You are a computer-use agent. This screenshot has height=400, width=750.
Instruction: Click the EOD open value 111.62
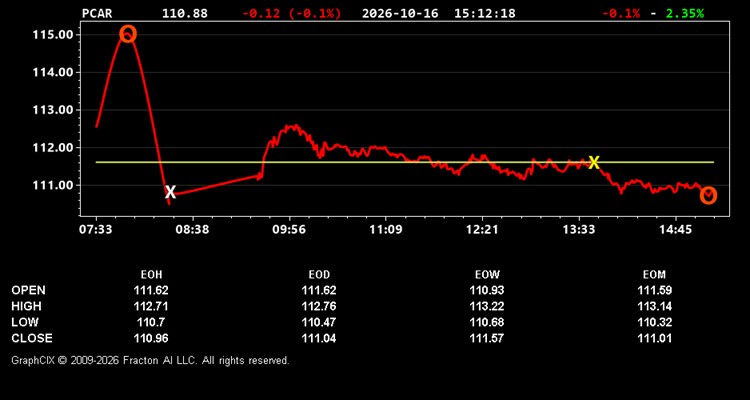pyautogui.click(x=319, y=290)
